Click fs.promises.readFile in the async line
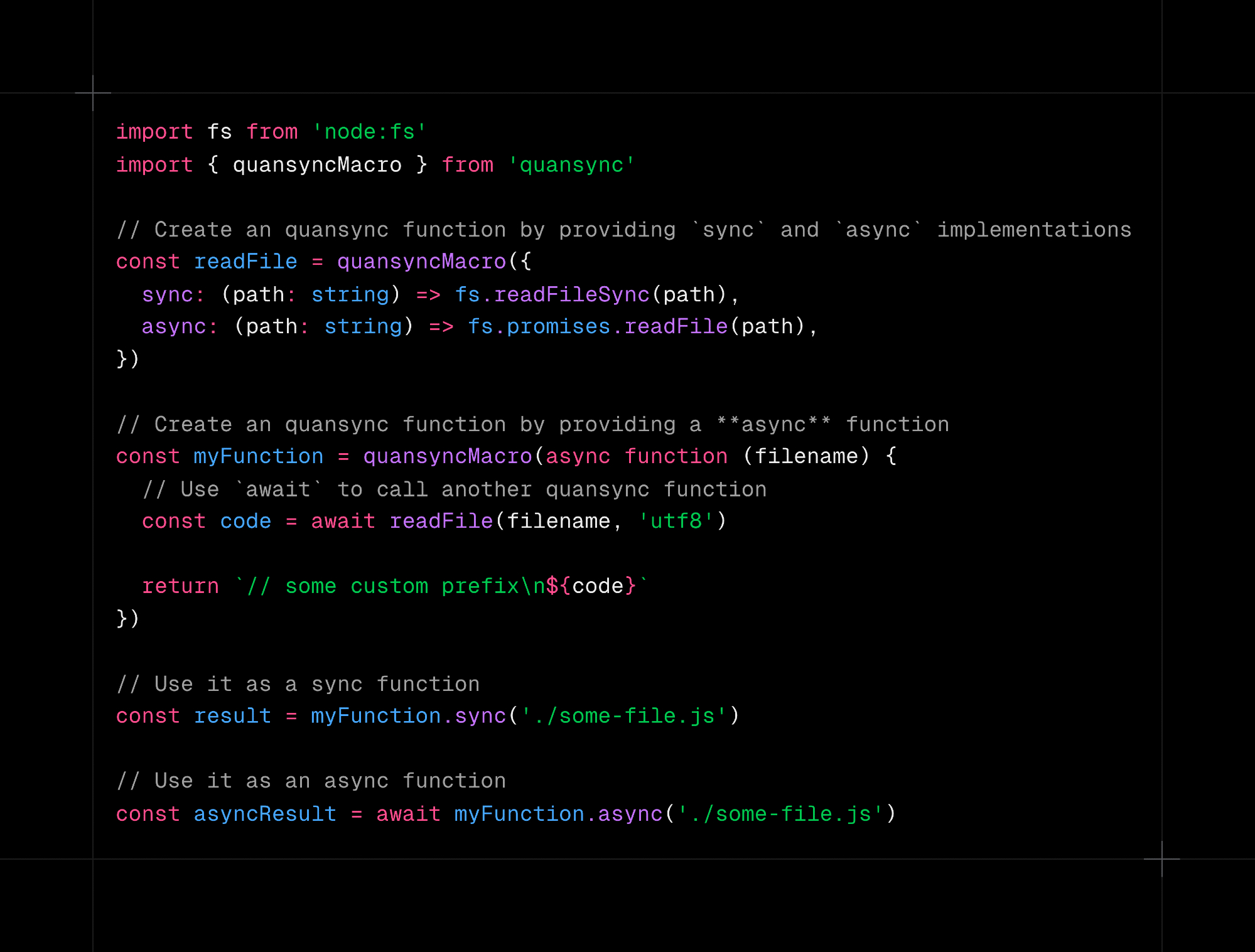Viewport: 1255px width, 952px height. point(597,326)
